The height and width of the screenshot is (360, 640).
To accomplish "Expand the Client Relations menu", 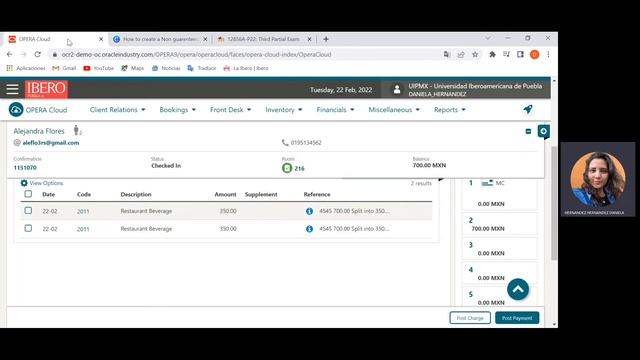I will [118, 109].
